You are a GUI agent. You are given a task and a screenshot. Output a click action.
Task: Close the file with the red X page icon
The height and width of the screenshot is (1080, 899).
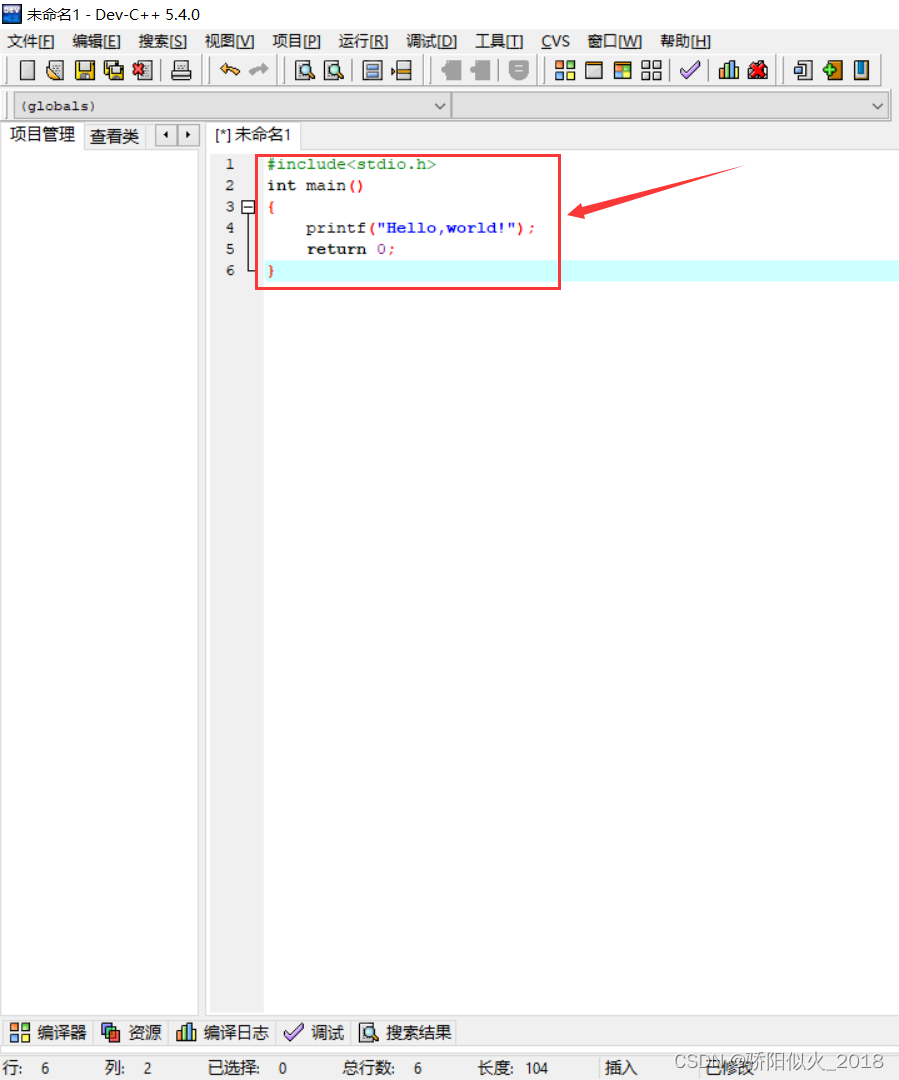pyautogui.click(x=142, y=70)
